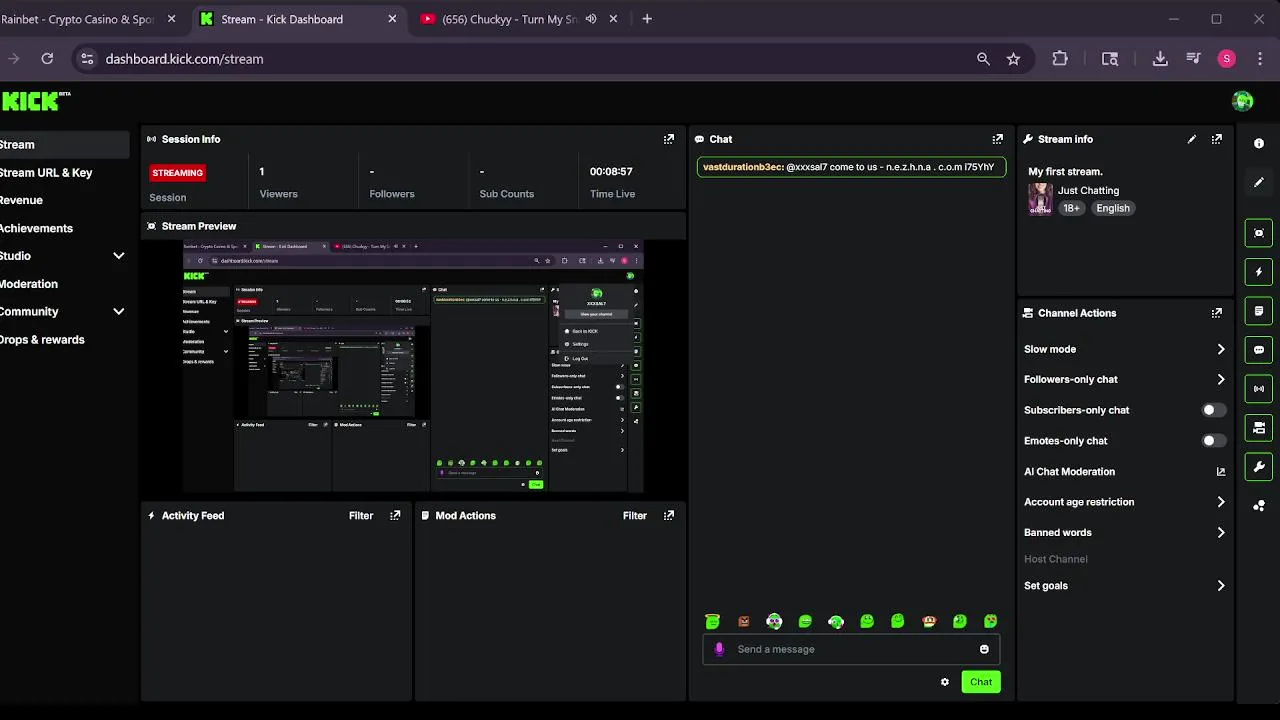
Task: Click username vastdurationb3ec in chat
Action: tap(743, 167)
